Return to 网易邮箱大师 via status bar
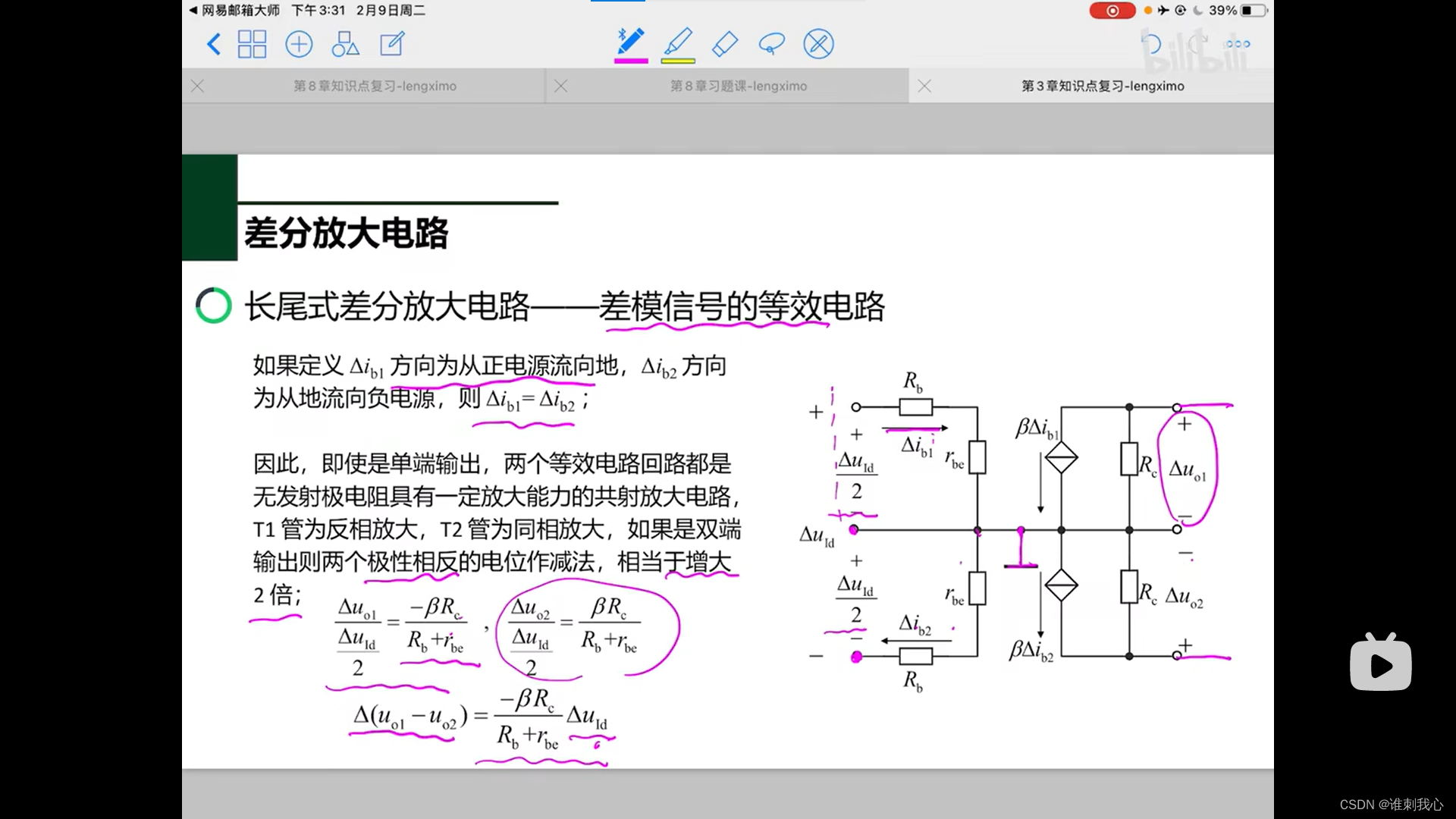Screen dimensions: 1456x819 (x=235, y=11)
